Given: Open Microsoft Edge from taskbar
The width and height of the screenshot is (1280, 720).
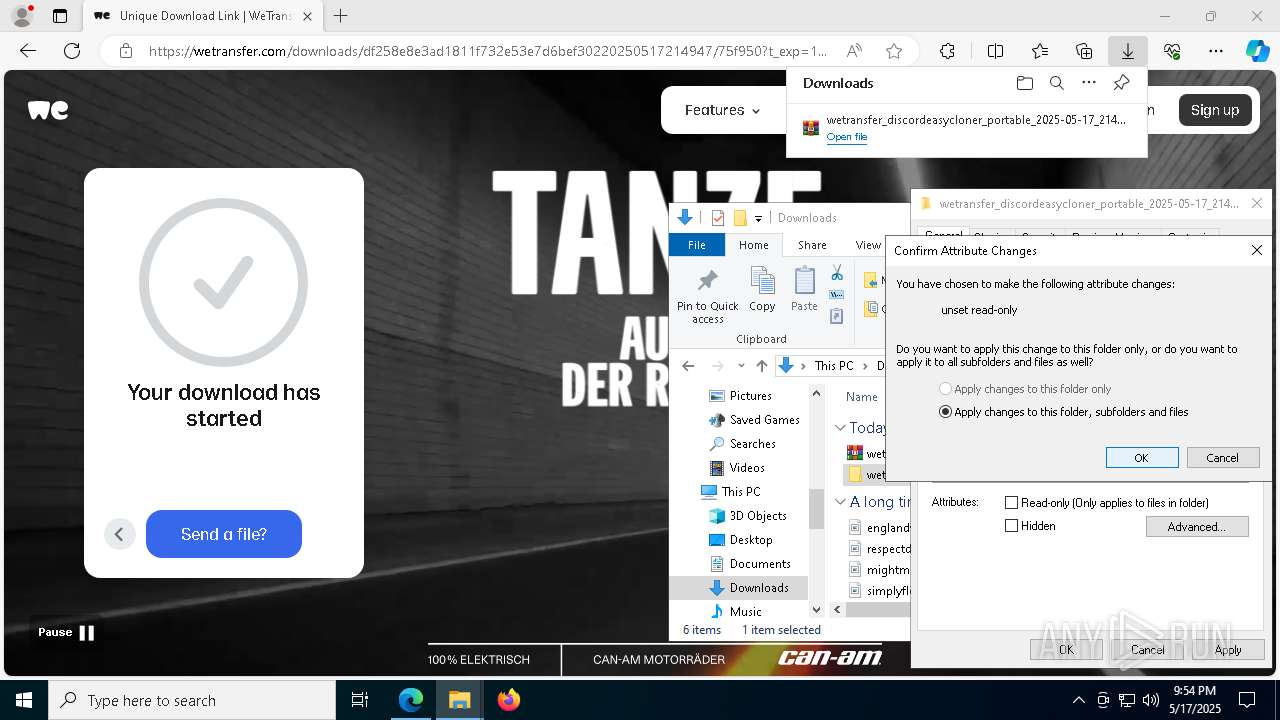Looking at the screenshot, I should [411, 700].
